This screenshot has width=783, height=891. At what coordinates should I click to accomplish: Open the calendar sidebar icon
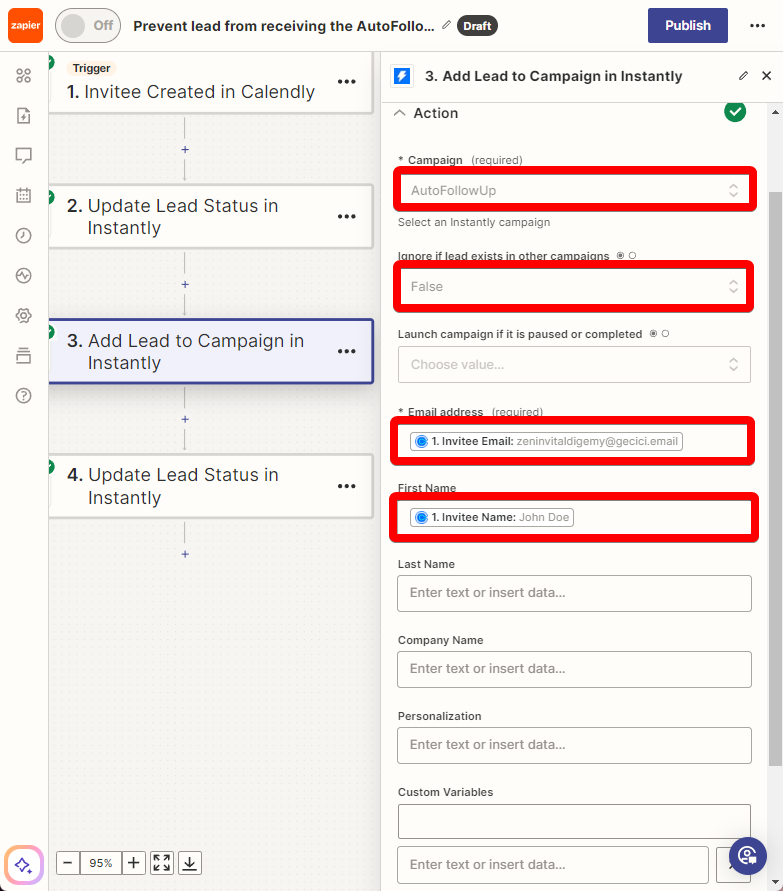(23, 195)
